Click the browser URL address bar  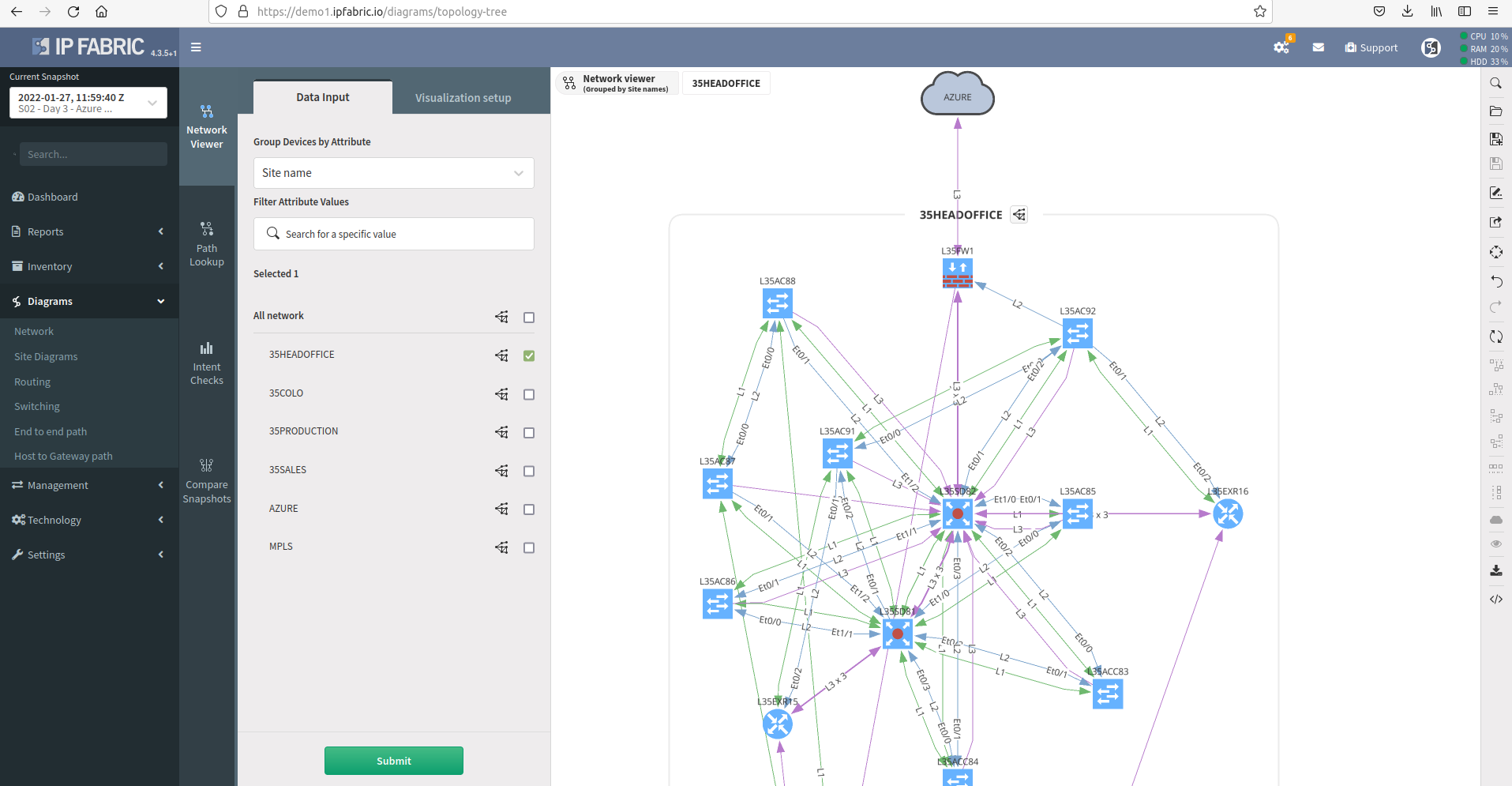point(742,12)
